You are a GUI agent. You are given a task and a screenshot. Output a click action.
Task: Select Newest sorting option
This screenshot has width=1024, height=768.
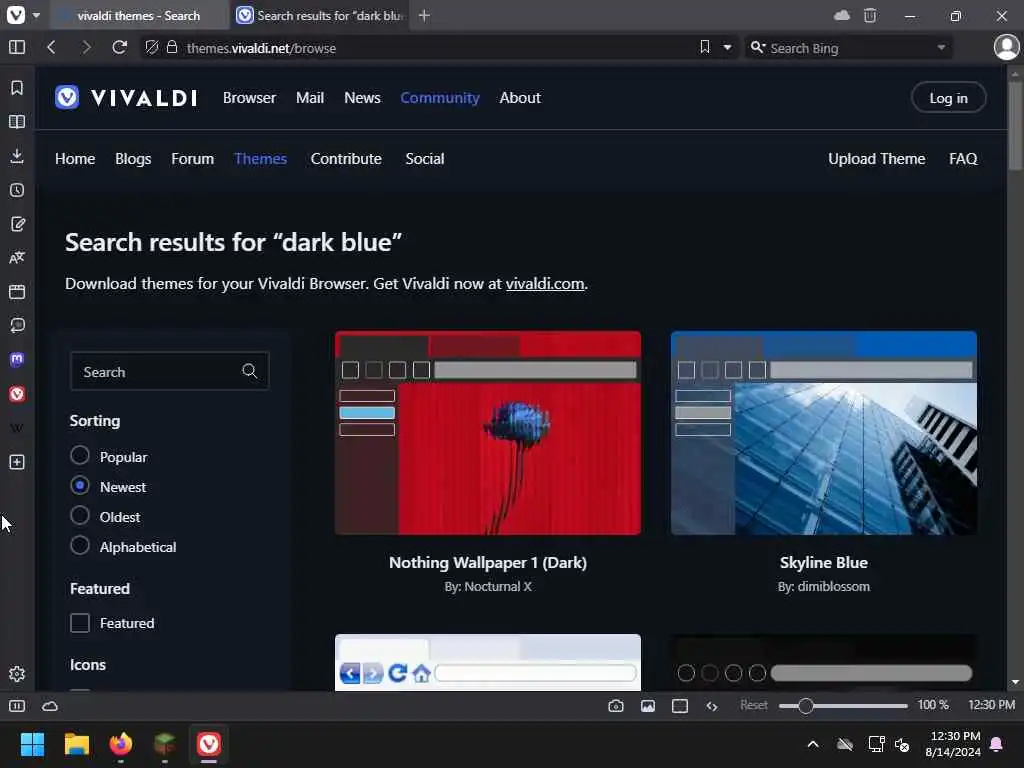pyautogui.click(x=80, y=485)
